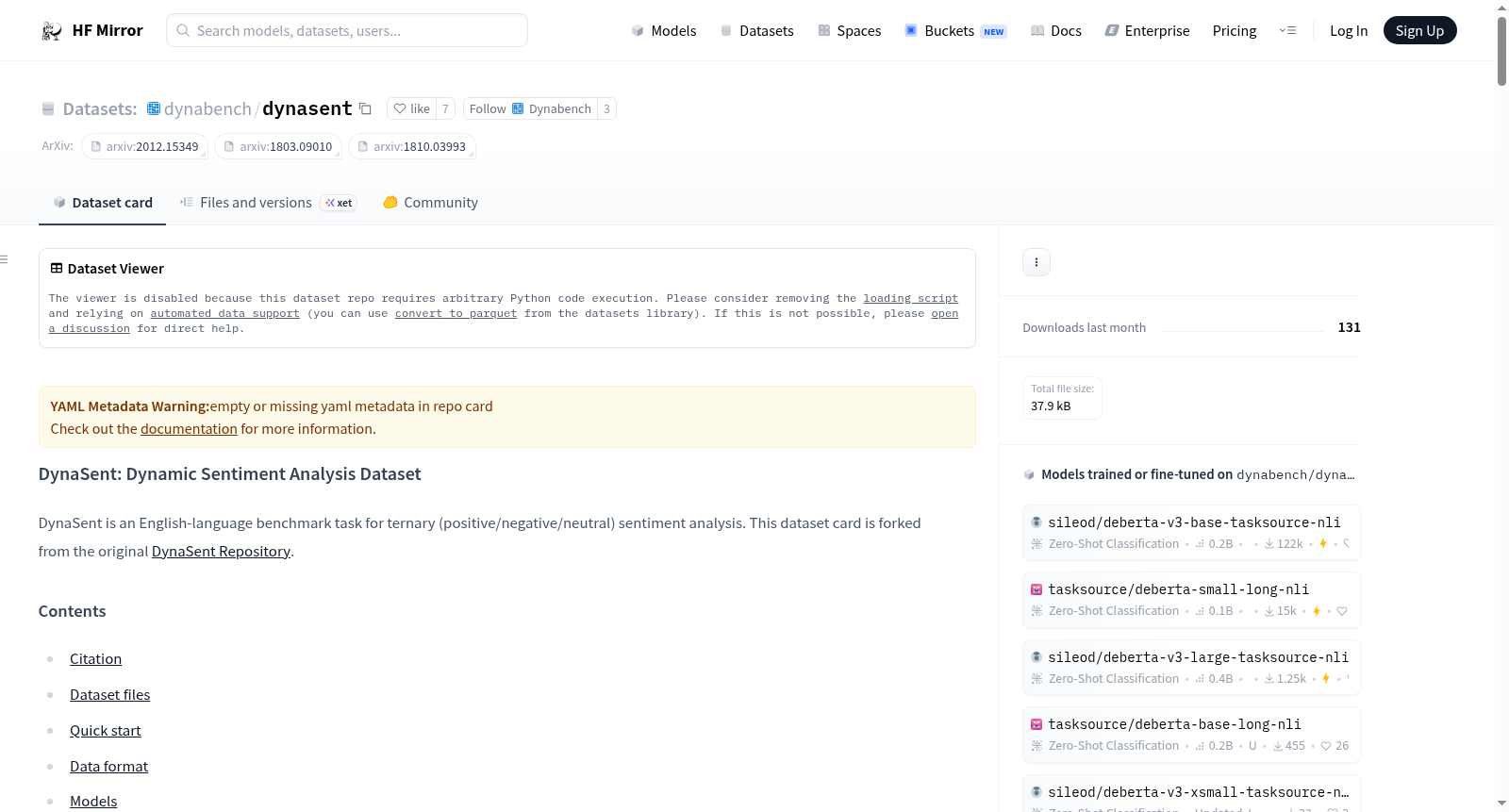Open the YAML warning documentation link

pos(189,429)
